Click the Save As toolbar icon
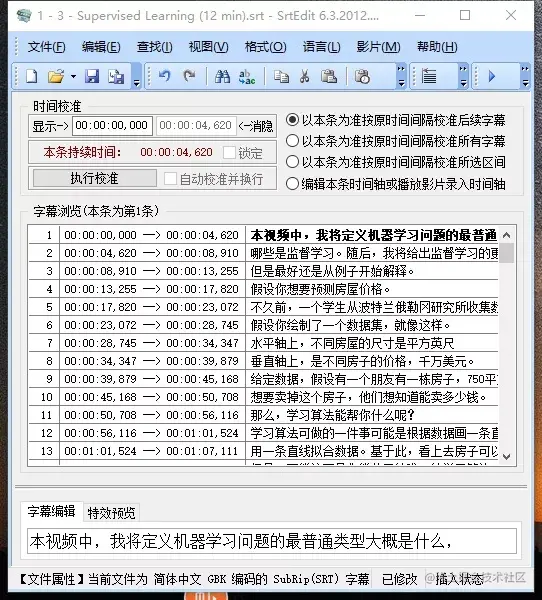The width and height of the screenshot is (542, 600). point(116,77)
